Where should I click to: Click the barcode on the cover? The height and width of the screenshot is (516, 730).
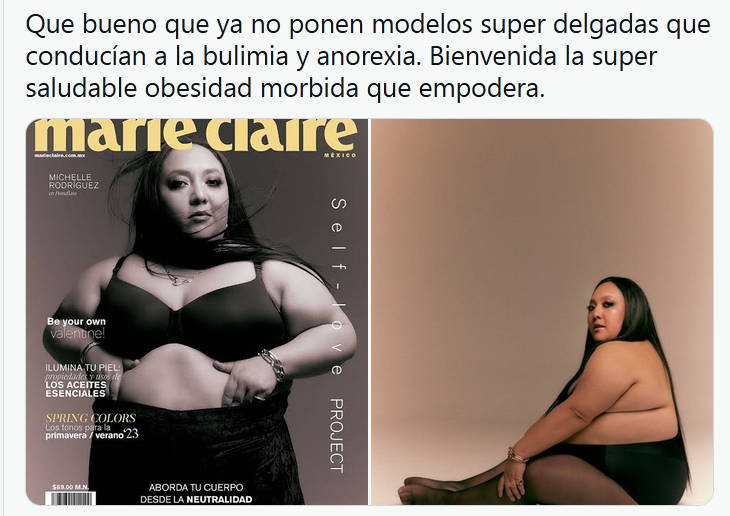[70, 498]
